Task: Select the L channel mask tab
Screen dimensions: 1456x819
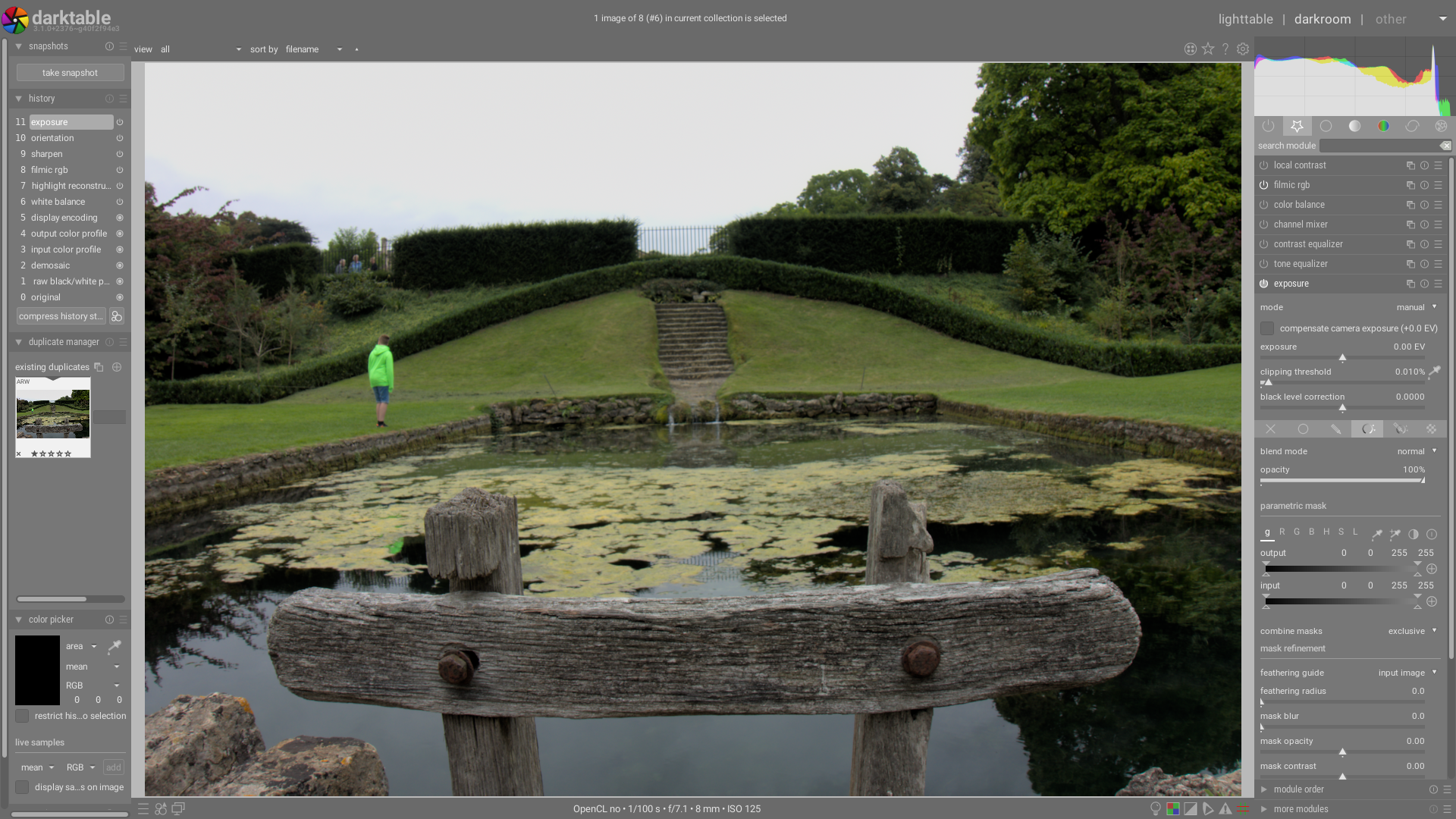Action: 1355,532
